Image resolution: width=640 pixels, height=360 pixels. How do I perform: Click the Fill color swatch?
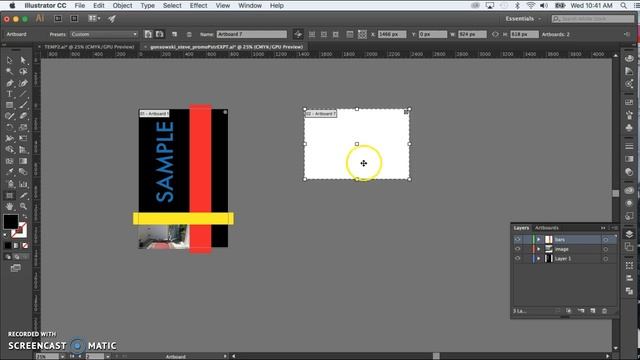11,222
